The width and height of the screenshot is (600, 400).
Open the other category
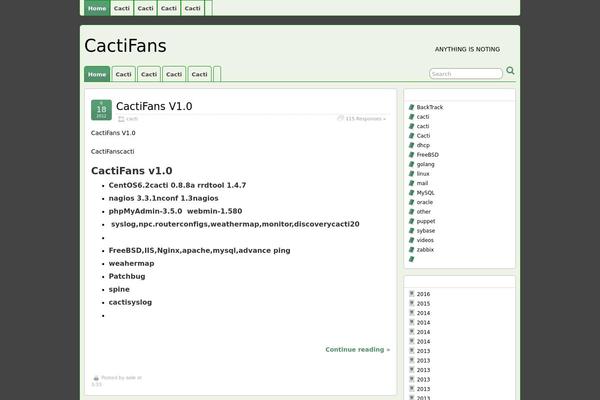424,212
